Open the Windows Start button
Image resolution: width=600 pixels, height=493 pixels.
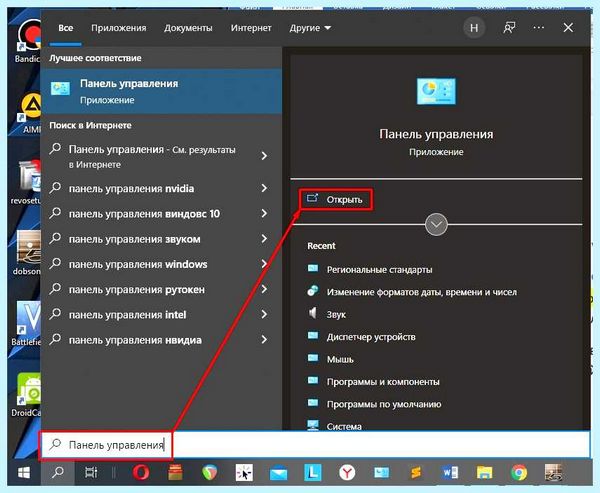coord(24,473)
